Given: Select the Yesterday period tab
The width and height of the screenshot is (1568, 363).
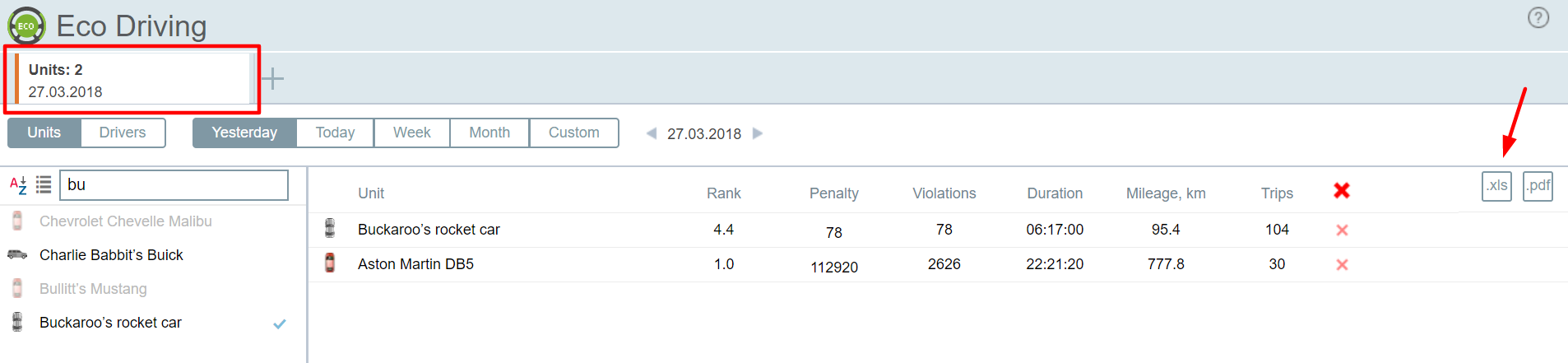Looking at the screenshot, I should pos(244,133).
